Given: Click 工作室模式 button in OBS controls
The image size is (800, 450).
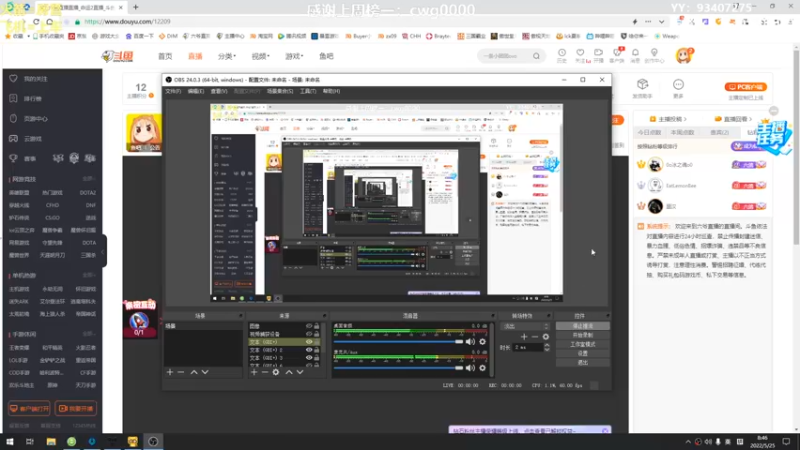Looking at the screenshot, I should (583, 344).
